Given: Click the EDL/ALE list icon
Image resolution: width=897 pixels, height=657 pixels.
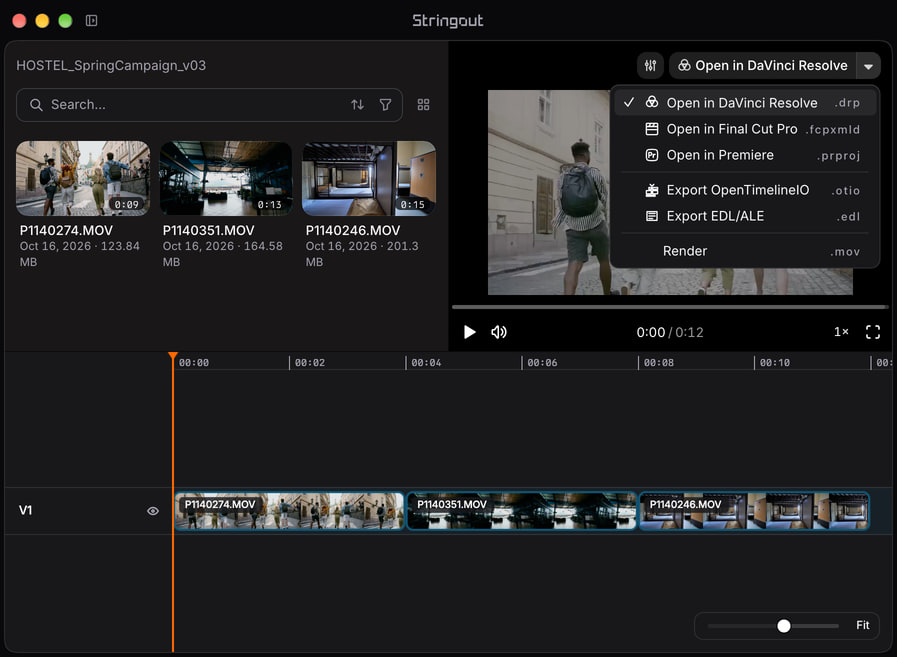Looking at the screenshot, I should coord(652,216).
